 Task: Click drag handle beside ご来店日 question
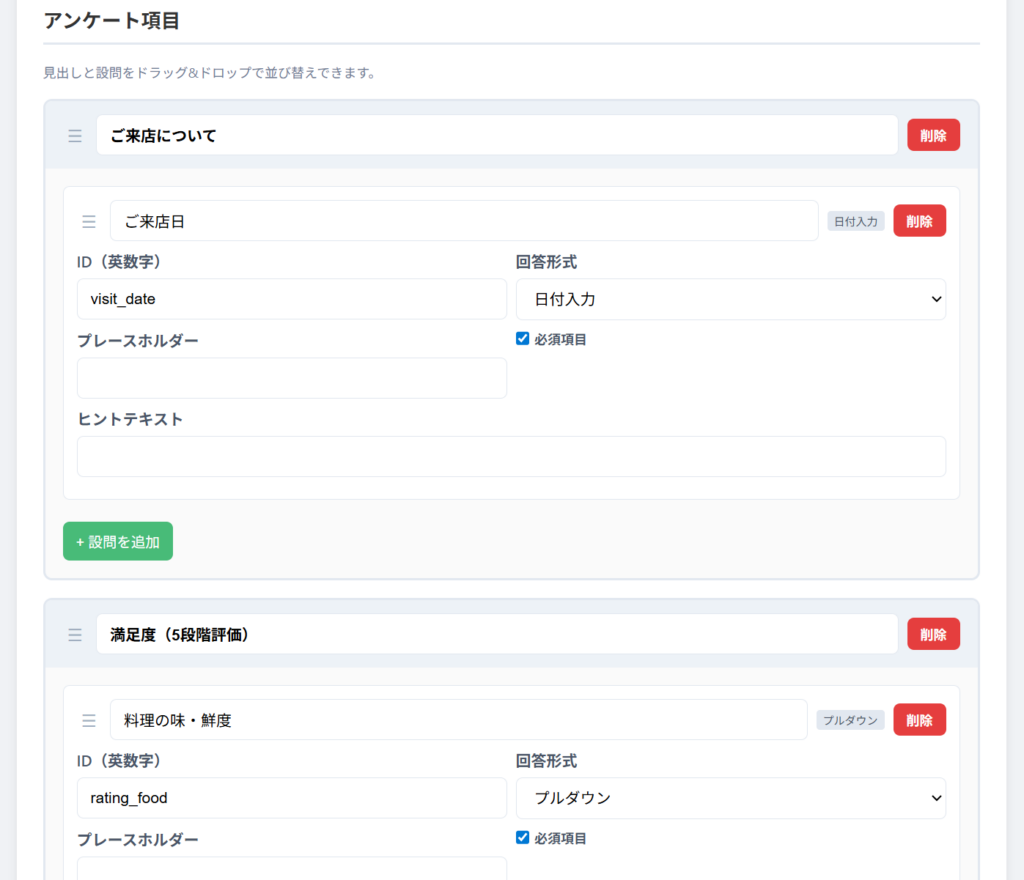[x=89, y=222]
